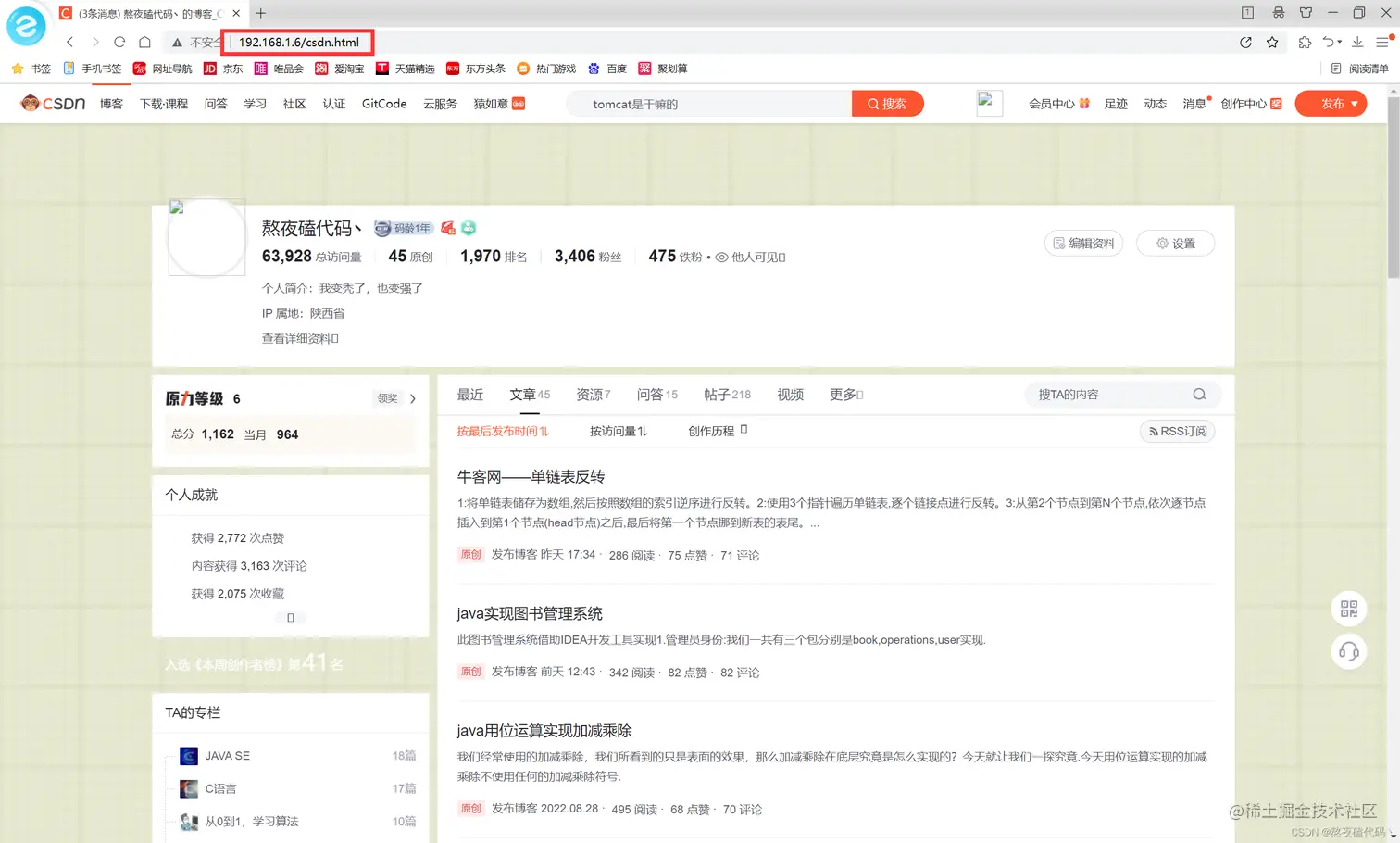Screen dimensions: 1400x843
Task: Switch to the 帖子 tab
Action: (x=727, y=394)
